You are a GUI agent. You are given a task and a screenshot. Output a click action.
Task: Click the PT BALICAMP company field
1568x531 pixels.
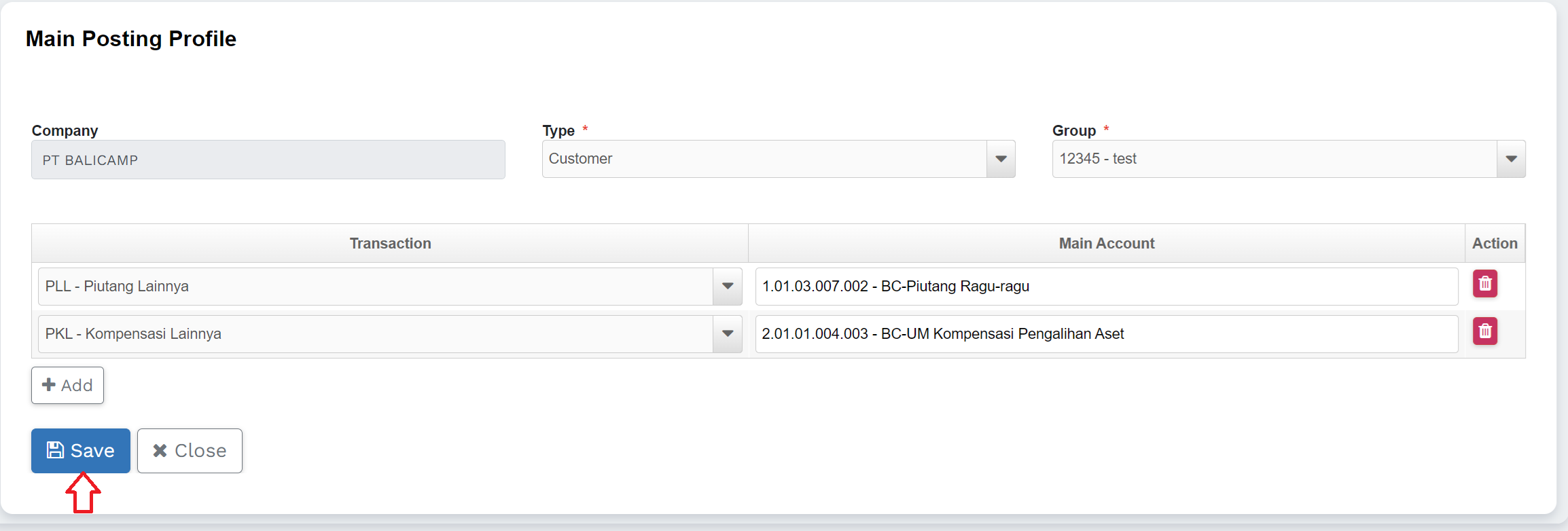tap(268, 160)
